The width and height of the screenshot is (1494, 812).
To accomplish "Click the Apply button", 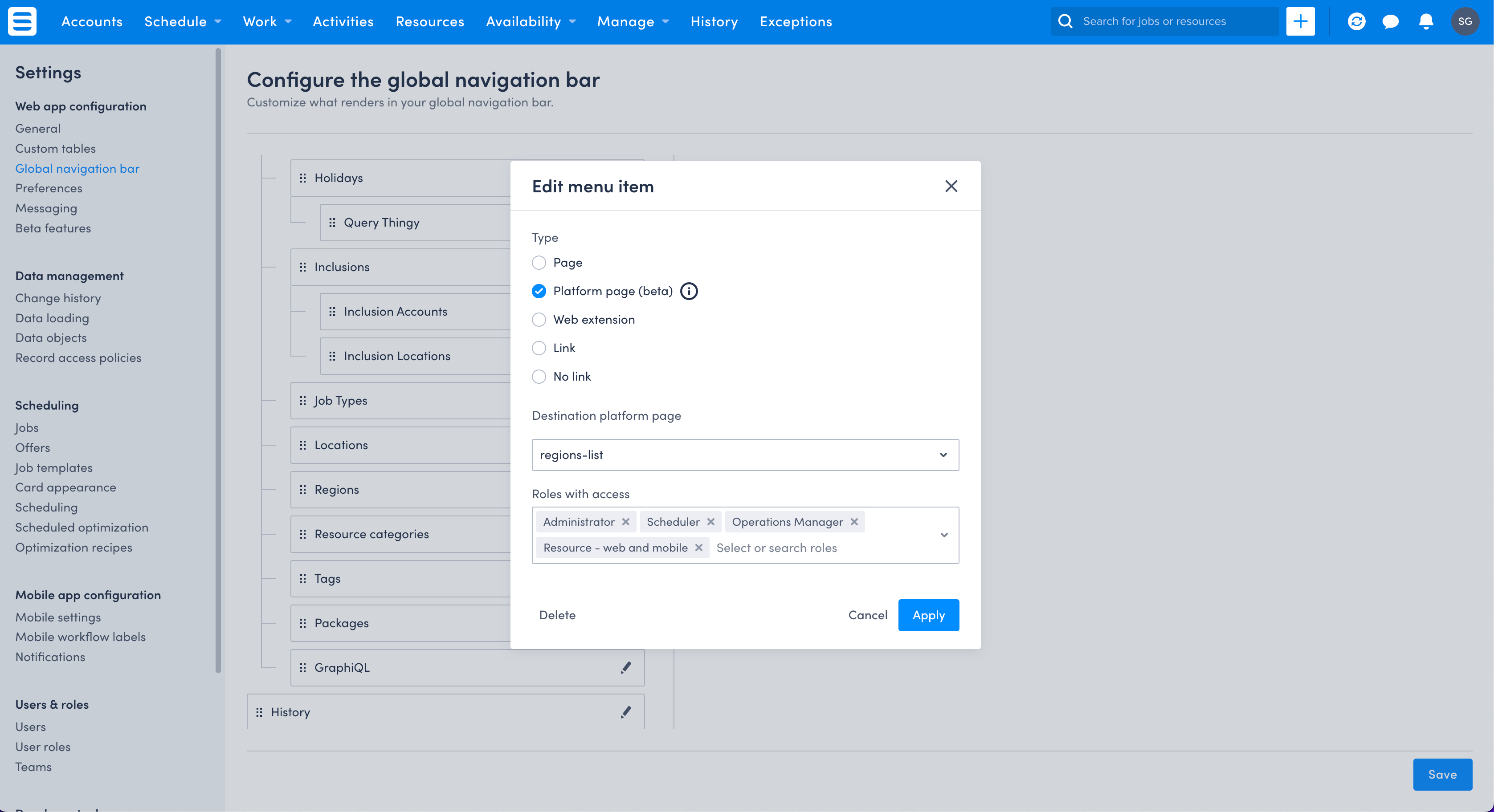I will coord(928,615).
